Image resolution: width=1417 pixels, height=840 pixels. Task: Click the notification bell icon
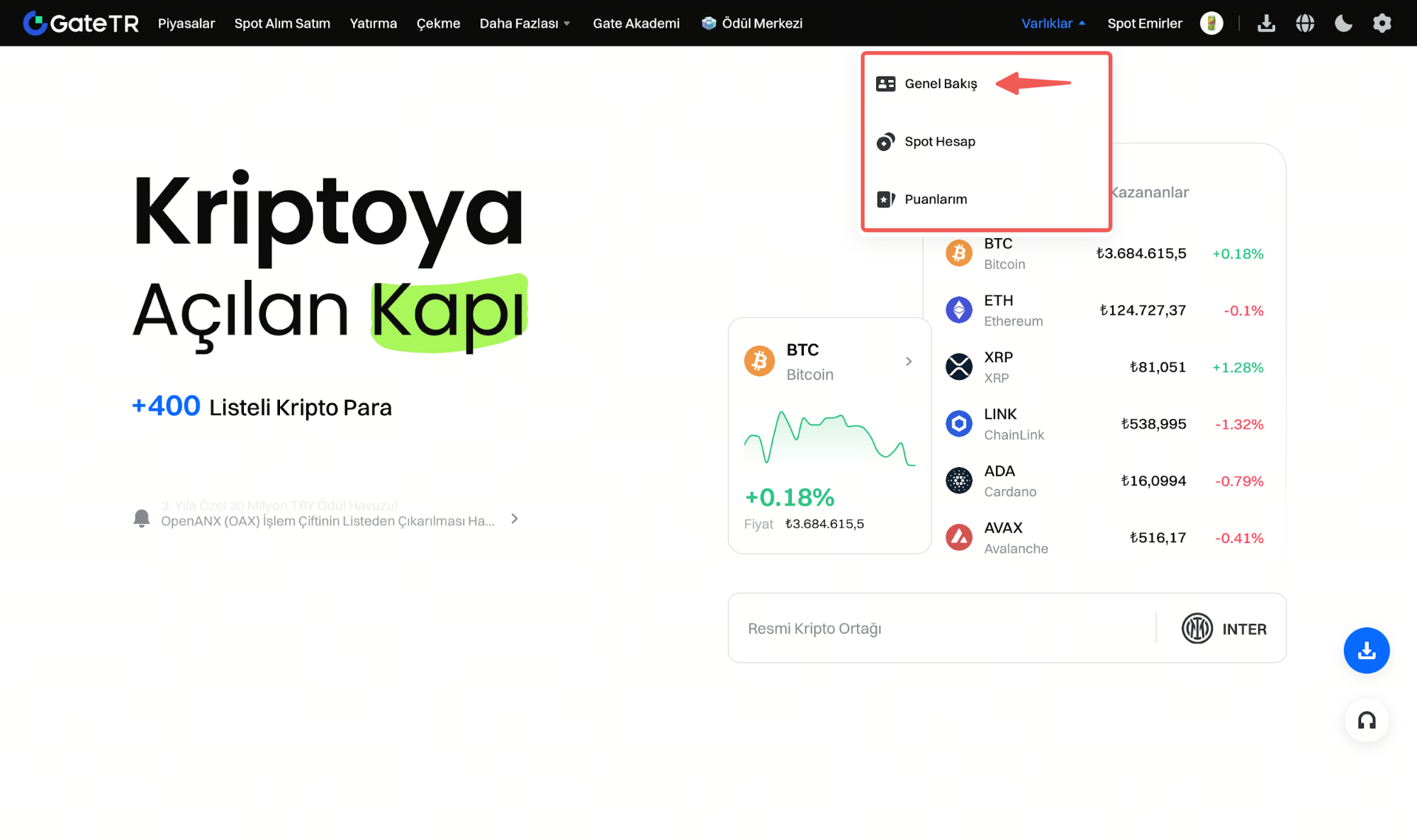coord(142,518)
